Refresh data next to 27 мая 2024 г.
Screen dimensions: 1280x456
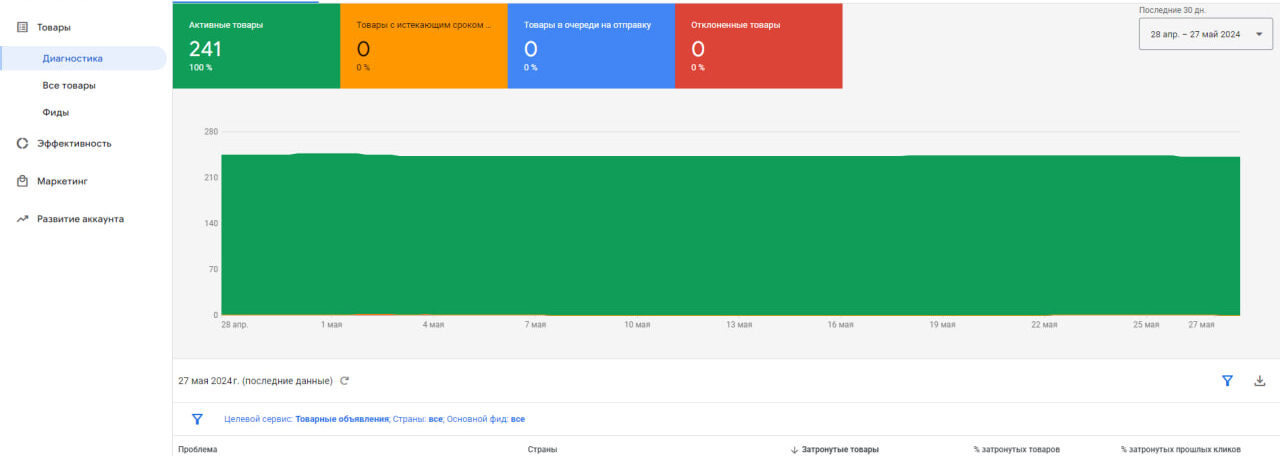pos(345,381)
